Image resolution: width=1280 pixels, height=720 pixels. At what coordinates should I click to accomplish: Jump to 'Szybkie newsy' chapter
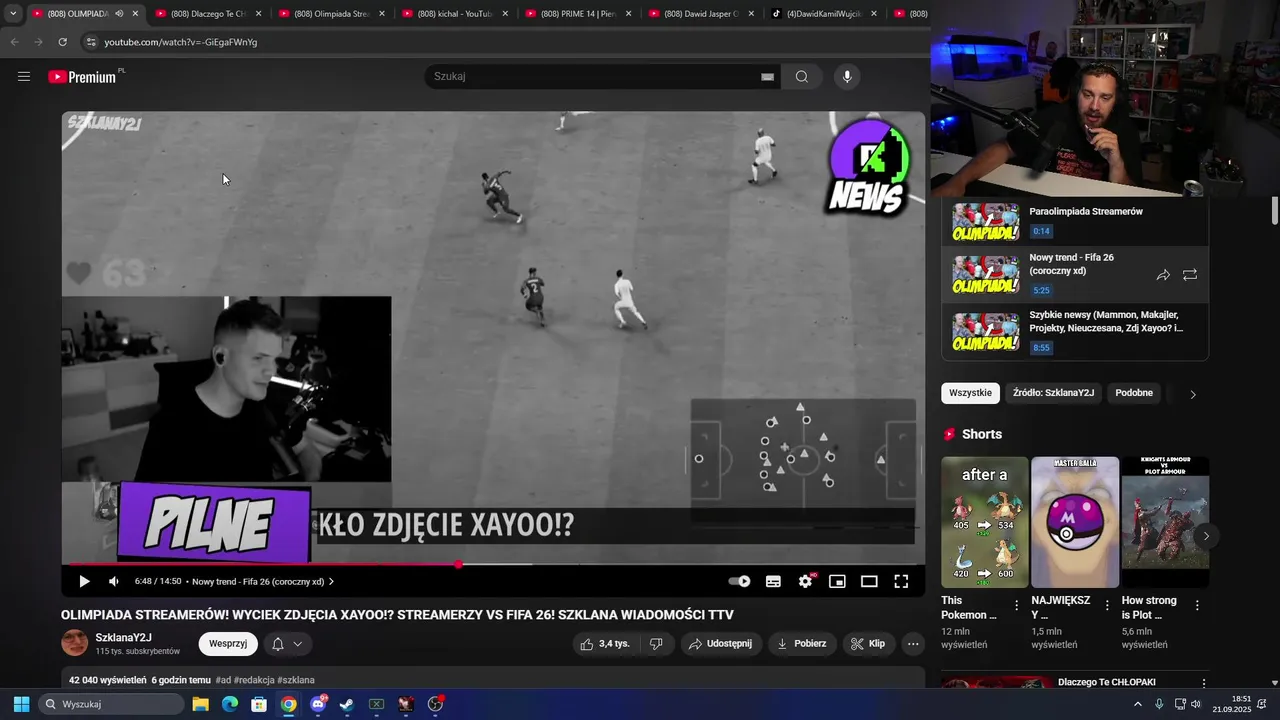(x=1075, y=331)
